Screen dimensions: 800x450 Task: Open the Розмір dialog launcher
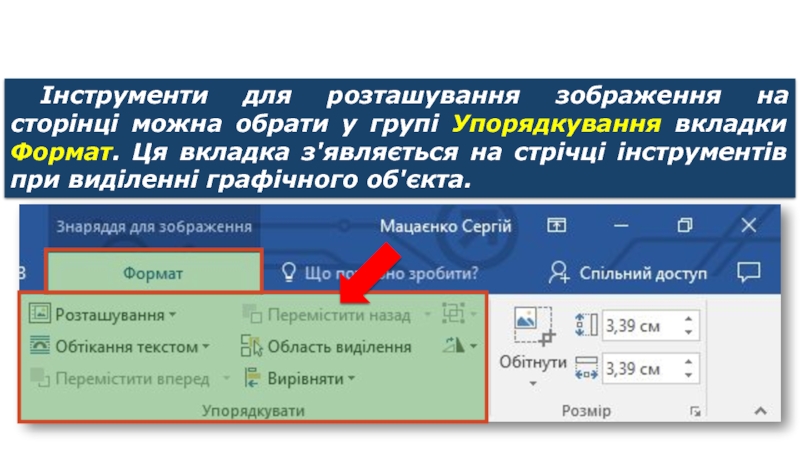pos(695,411)
